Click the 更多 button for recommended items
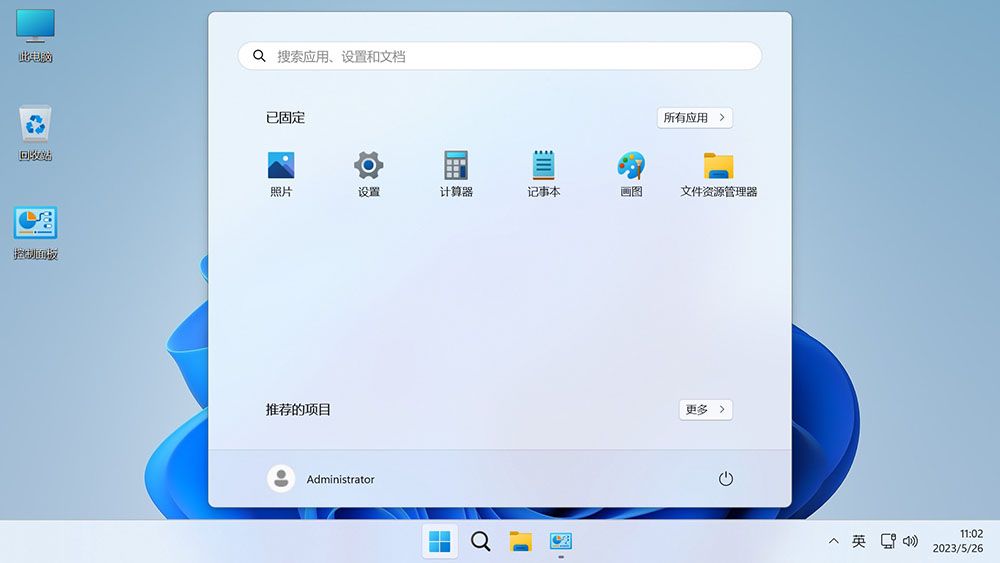1000x563 pixels. point(705,409)
